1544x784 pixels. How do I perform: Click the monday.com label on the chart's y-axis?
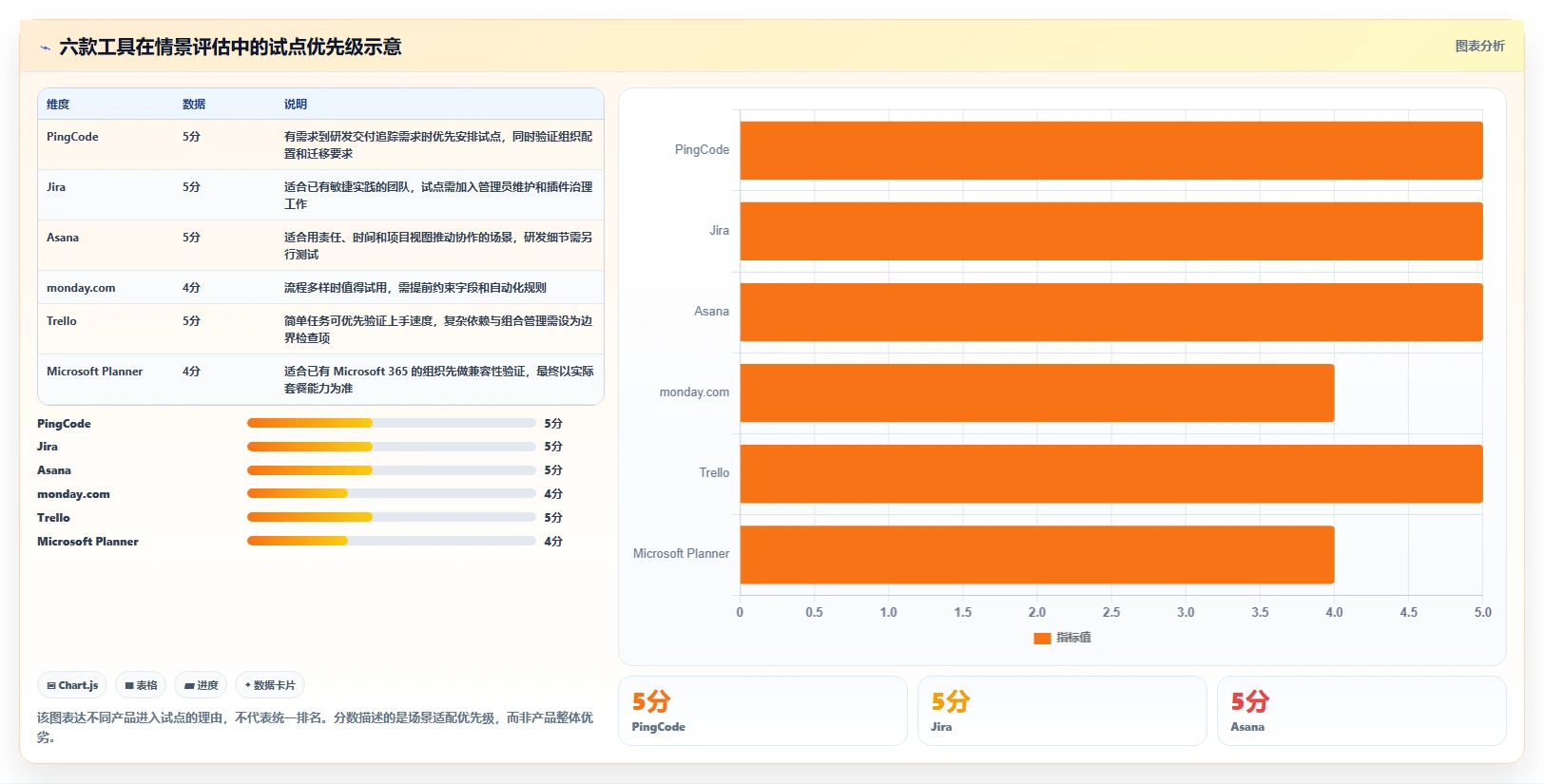tap(694, 392)
